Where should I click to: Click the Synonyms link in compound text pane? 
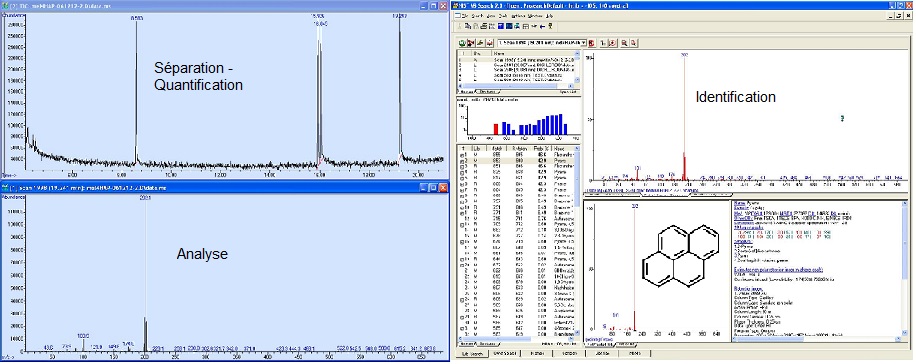click(743, 241)
